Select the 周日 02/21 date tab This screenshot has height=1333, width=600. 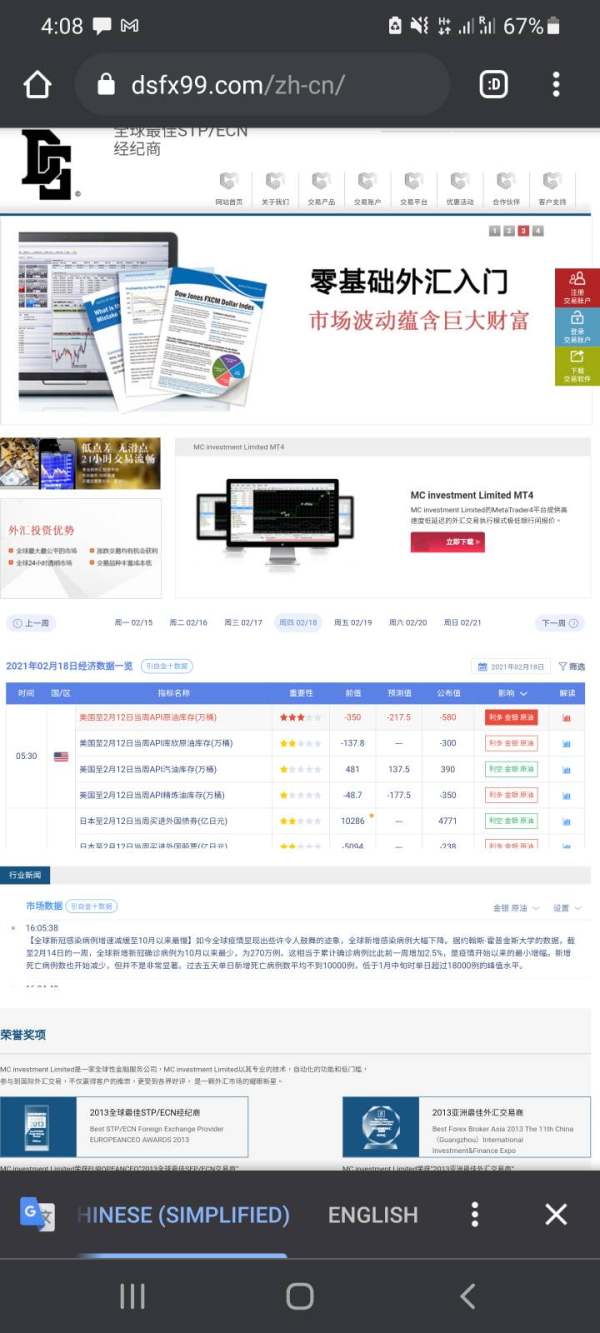[x=462, y=623]
